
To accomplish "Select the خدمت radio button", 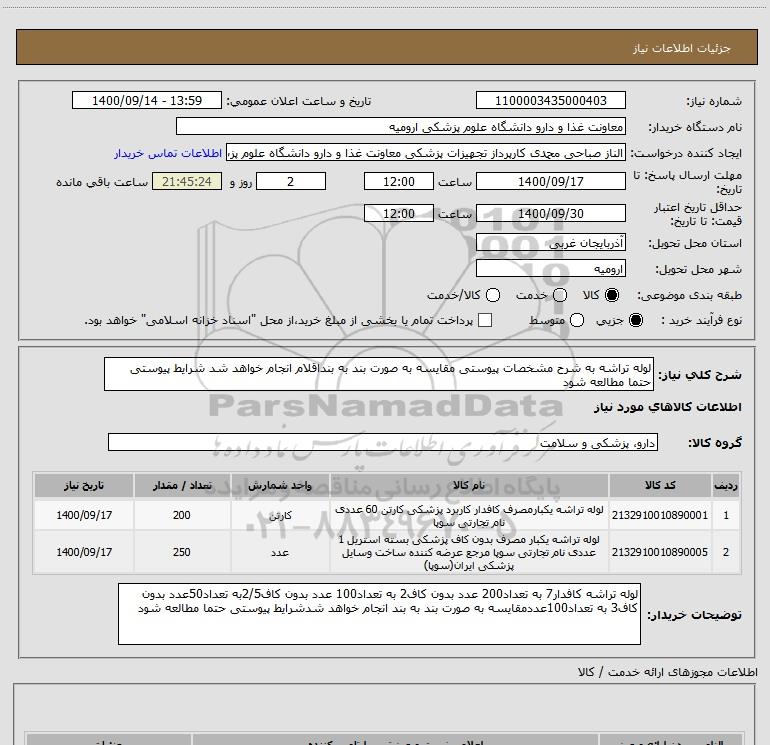I will pos(560,295).
